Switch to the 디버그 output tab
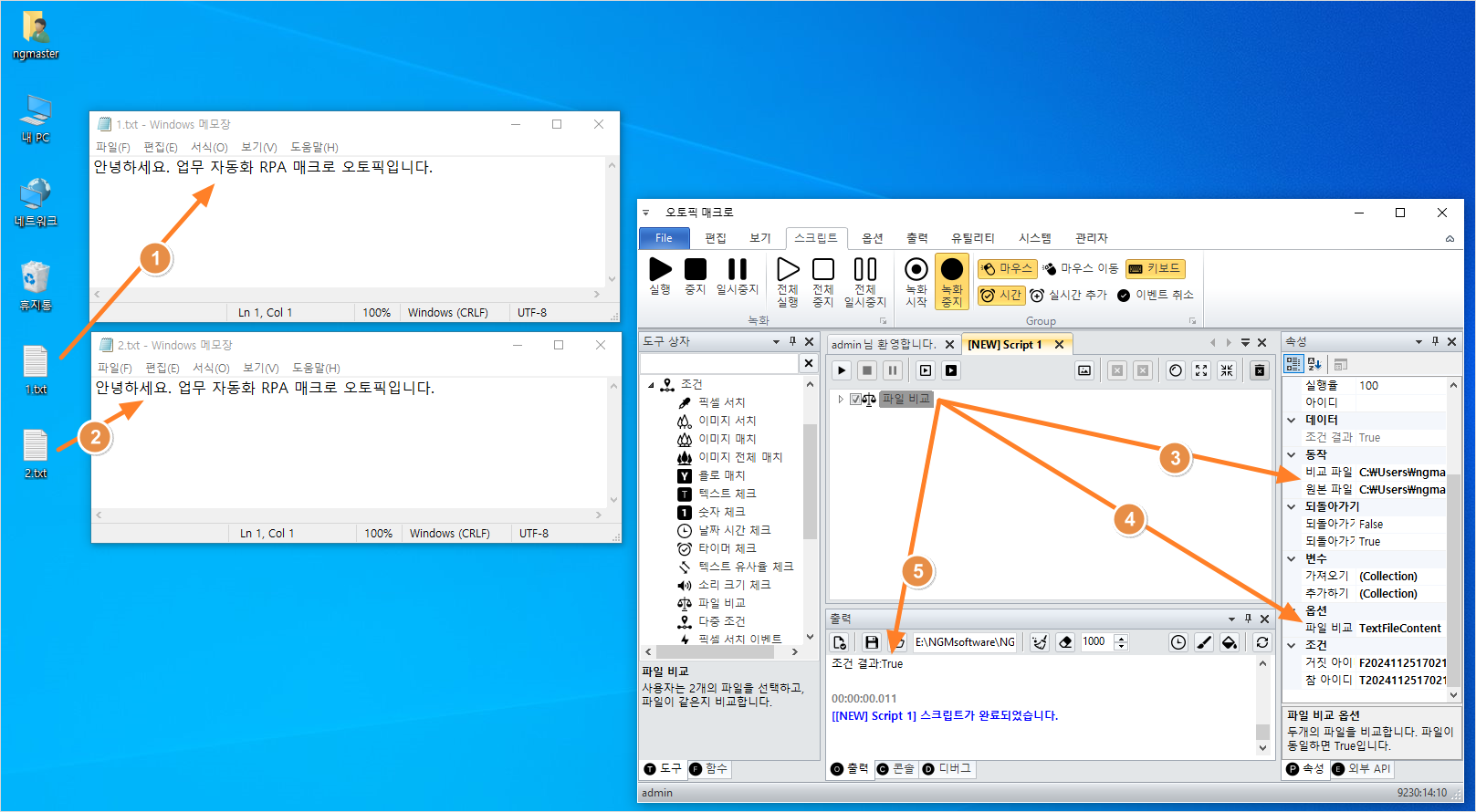1476x812 pixels. 947,769
